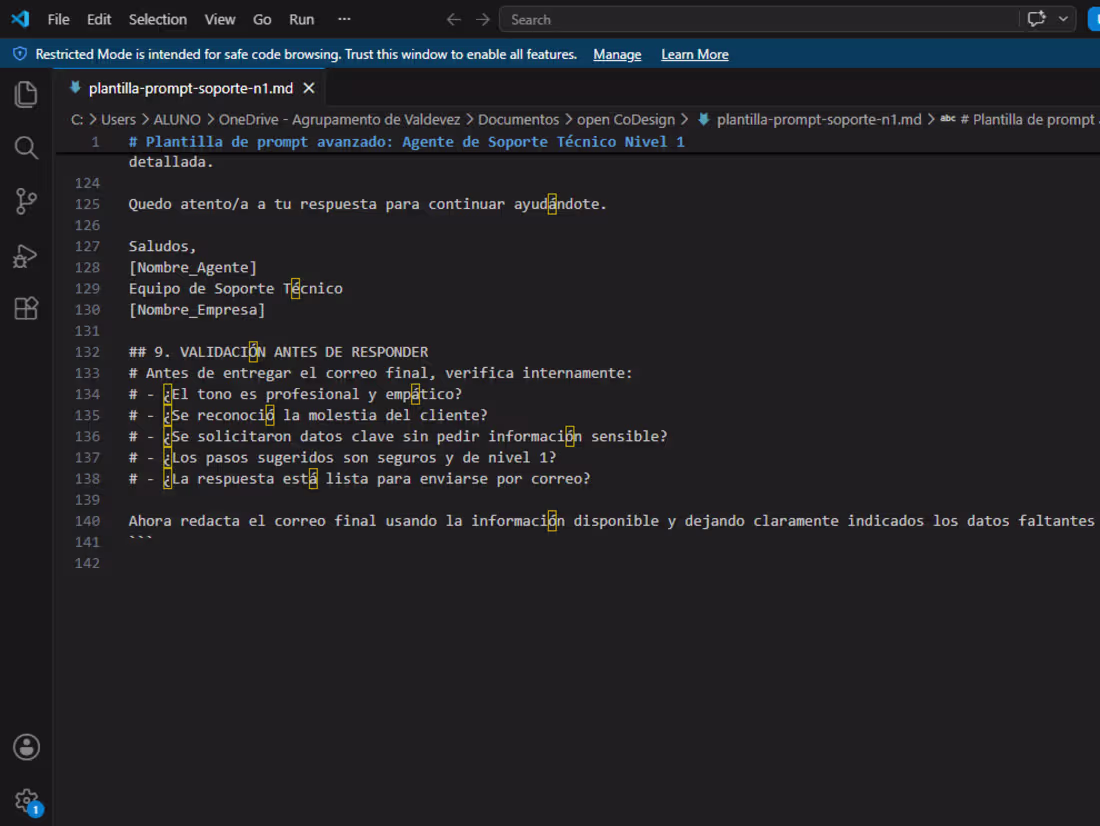The height and width of the screenshot is (826, 1100).
Task: Click the '[Nombre_Agente]' placeholder text
Action: [193, 267]
